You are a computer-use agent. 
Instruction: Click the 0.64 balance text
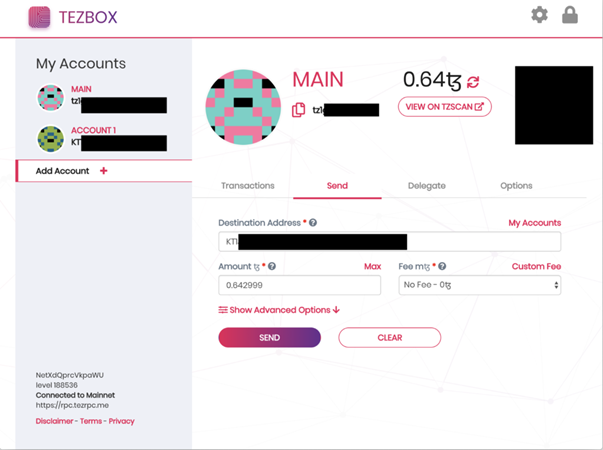432,80
